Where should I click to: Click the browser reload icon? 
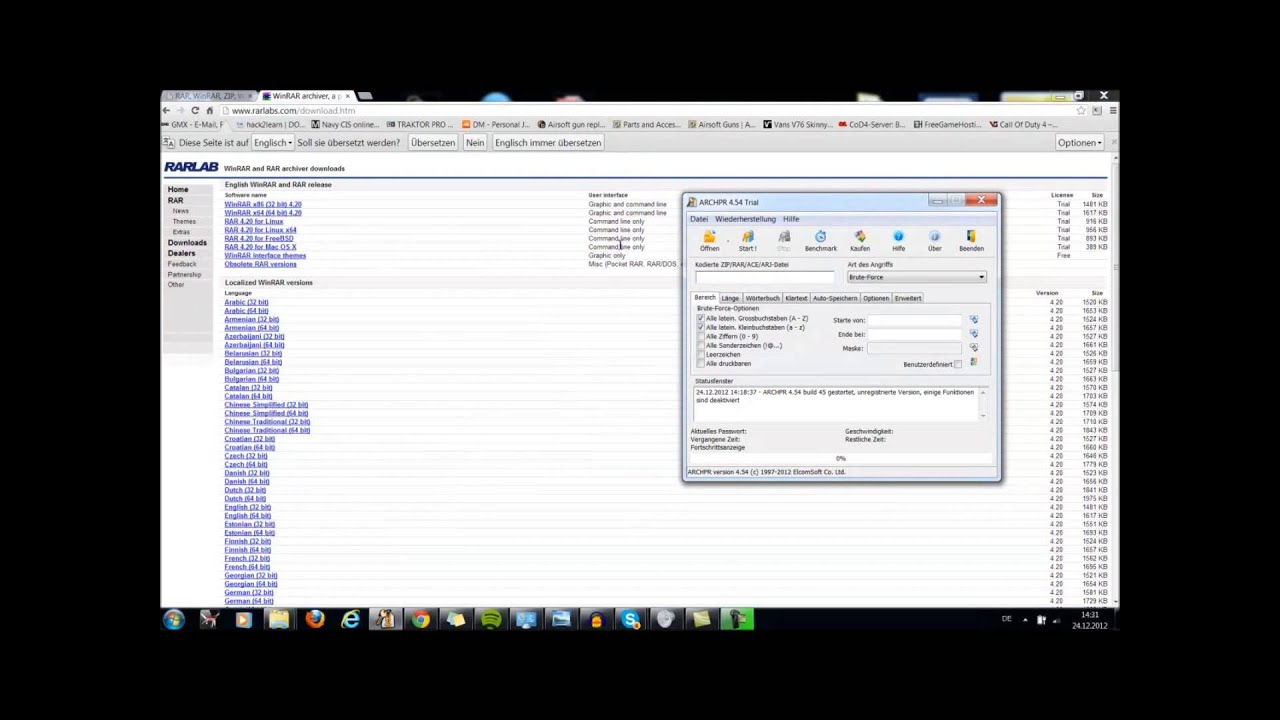point(195,110)
